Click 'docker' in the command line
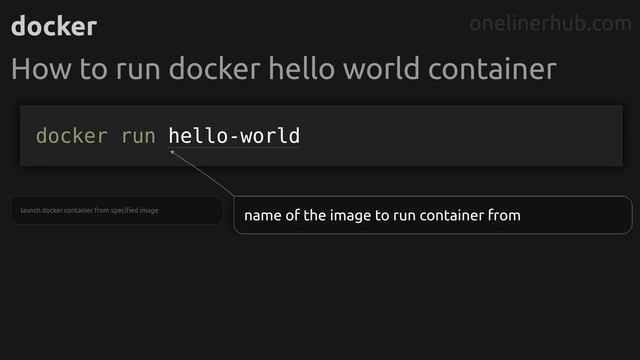 click(71, 136)
